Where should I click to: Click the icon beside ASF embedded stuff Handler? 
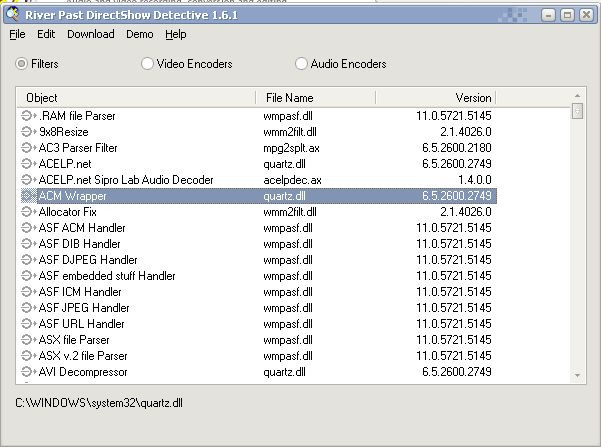(x=29, y=276)
